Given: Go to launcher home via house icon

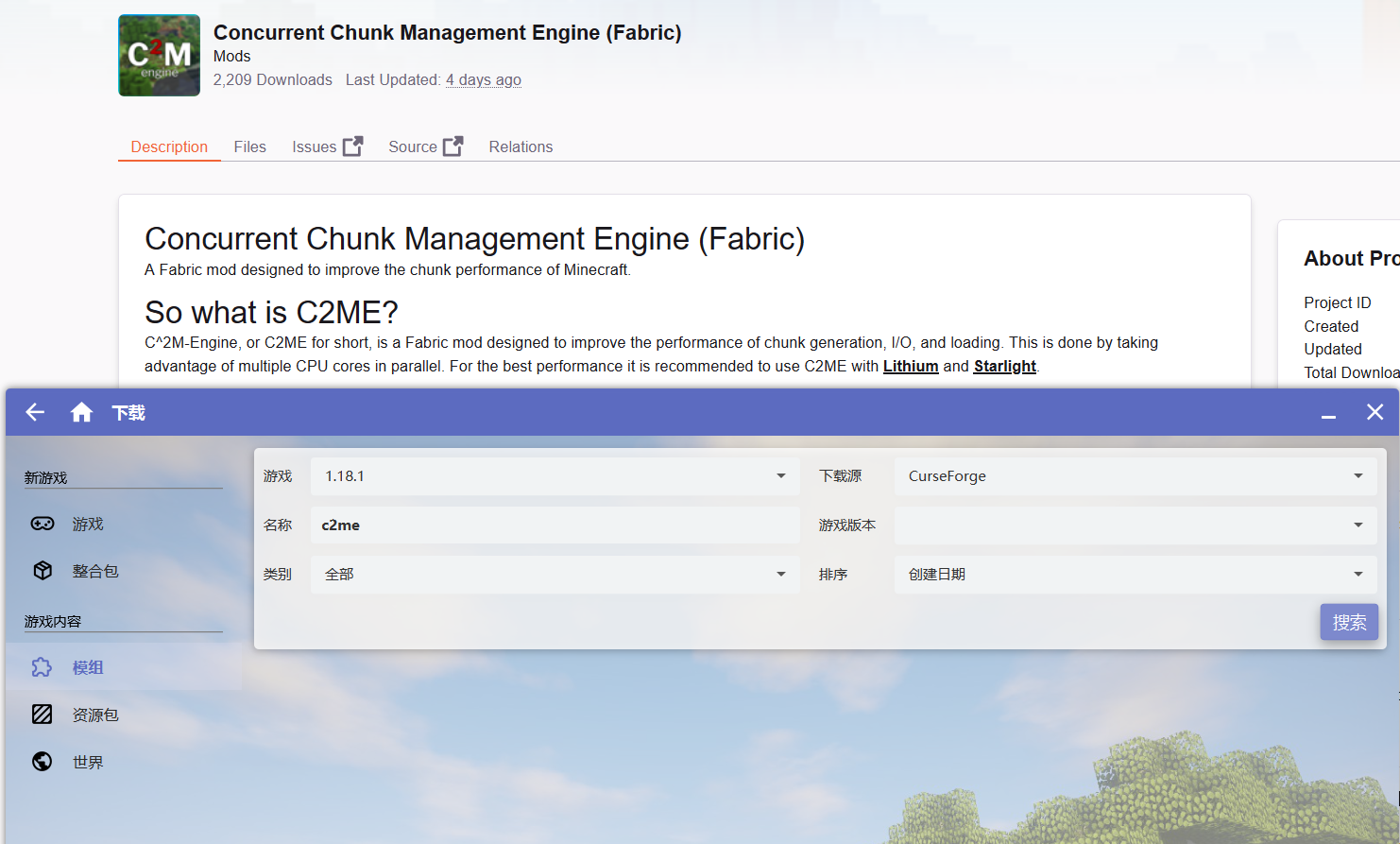Looking at the screenshot, I should (81, 412).
